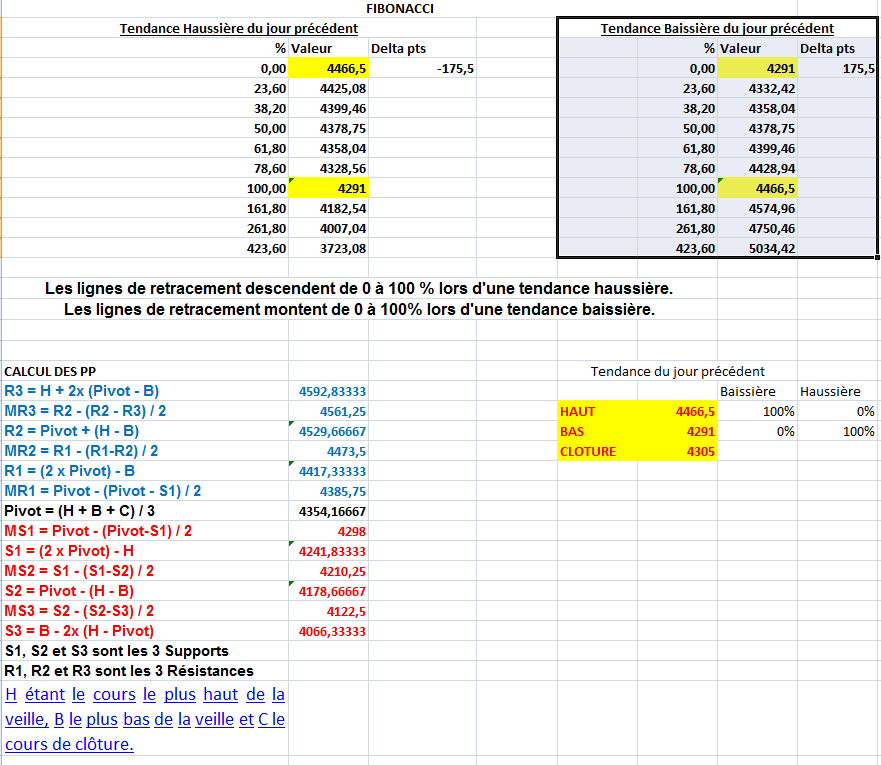Image resolution: width=881 pixels, height=765 pixels.
Task: Click the 'R2 = Pivot + (H - B)' label
Action: (72, 431)
